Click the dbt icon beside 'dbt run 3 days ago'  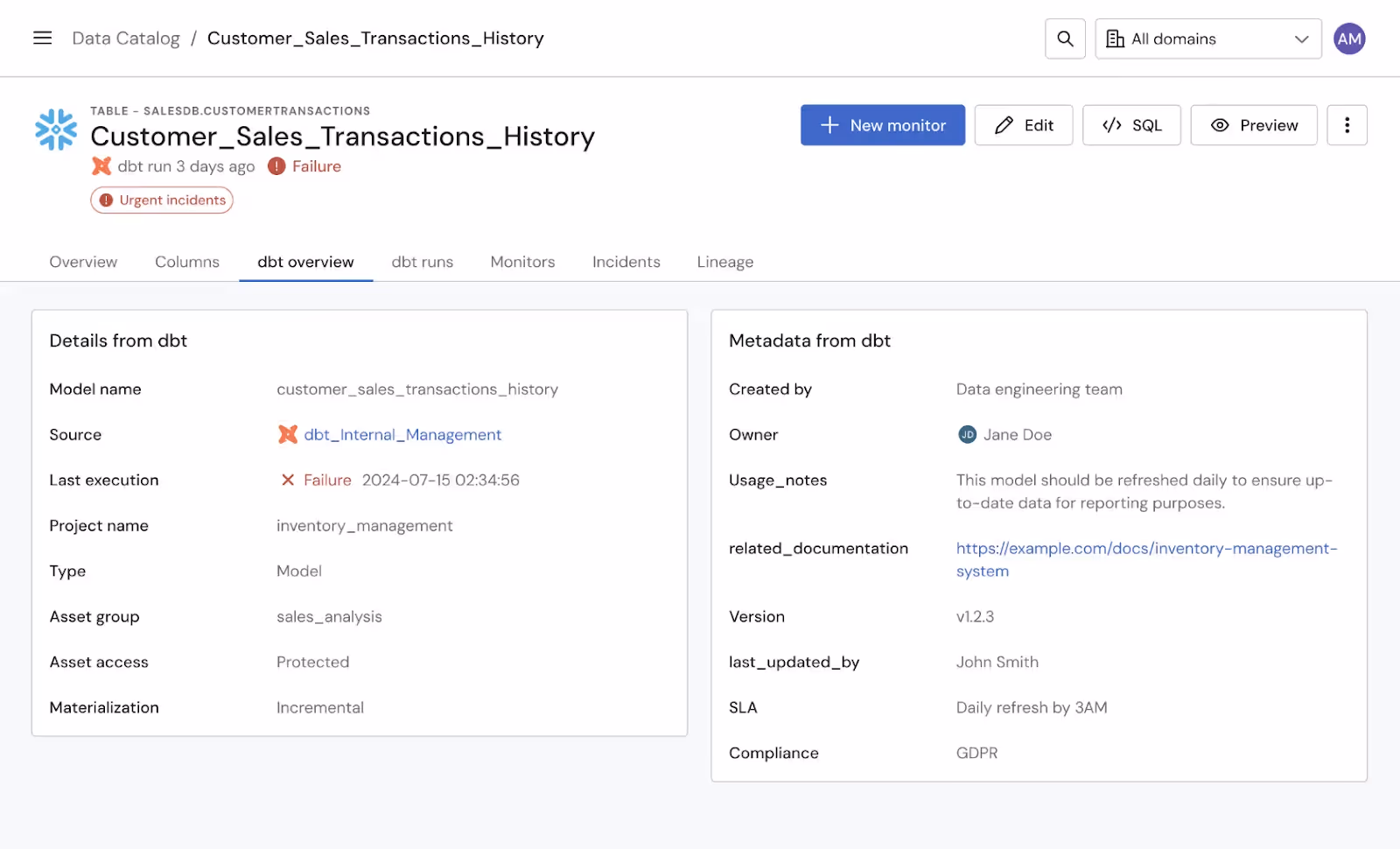pos(101,166)
